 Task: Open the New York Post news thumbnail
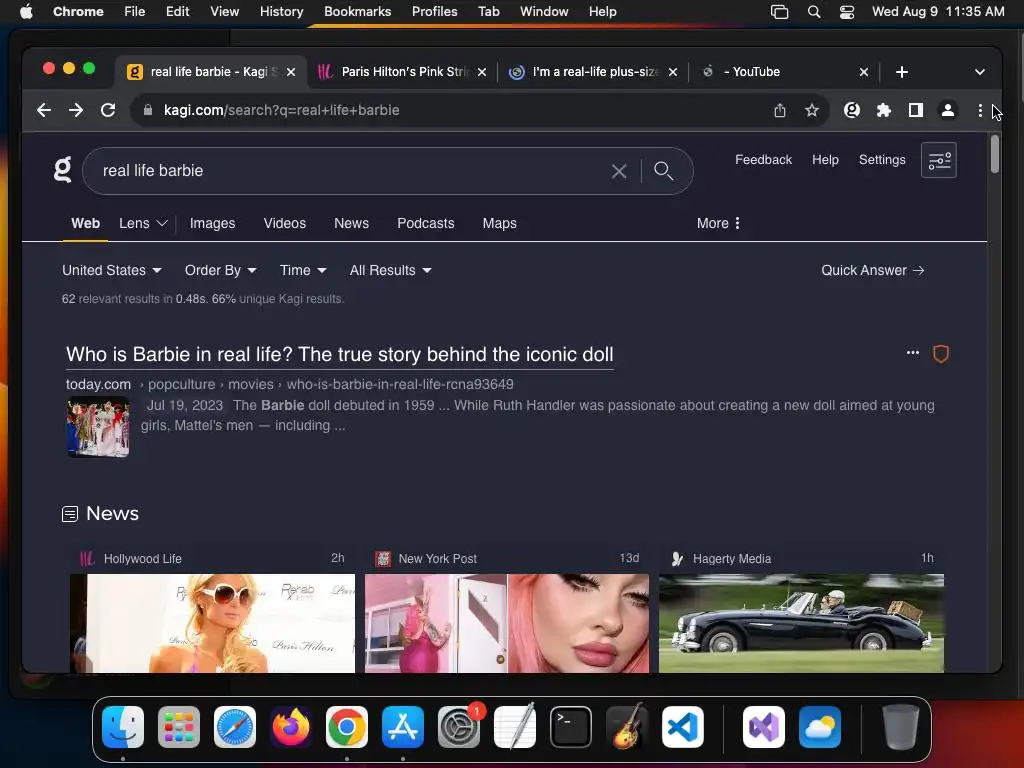tap(507, 623)
